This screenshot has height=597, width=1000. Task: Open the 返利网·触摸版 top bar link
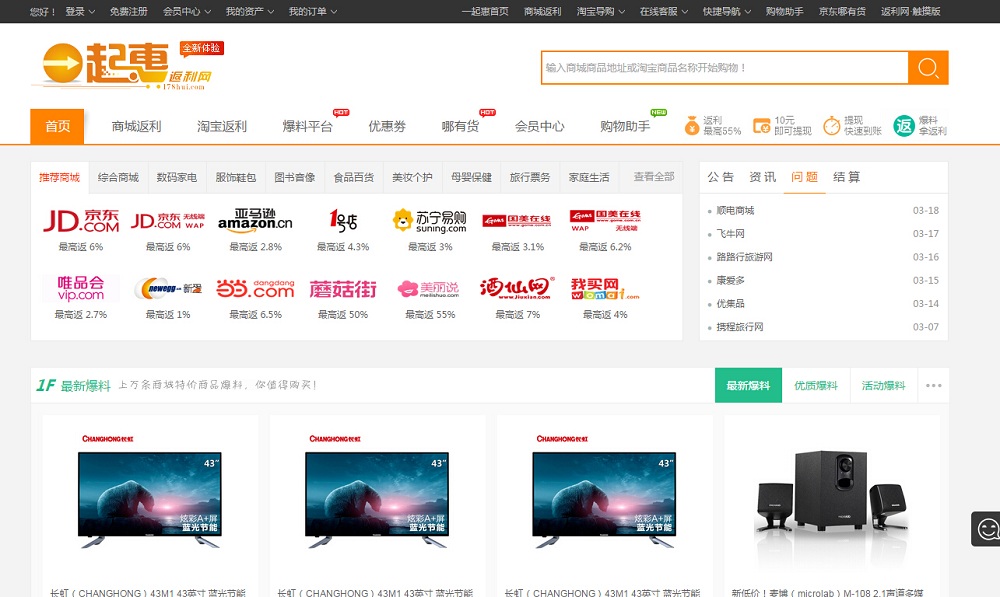[911, 11]
